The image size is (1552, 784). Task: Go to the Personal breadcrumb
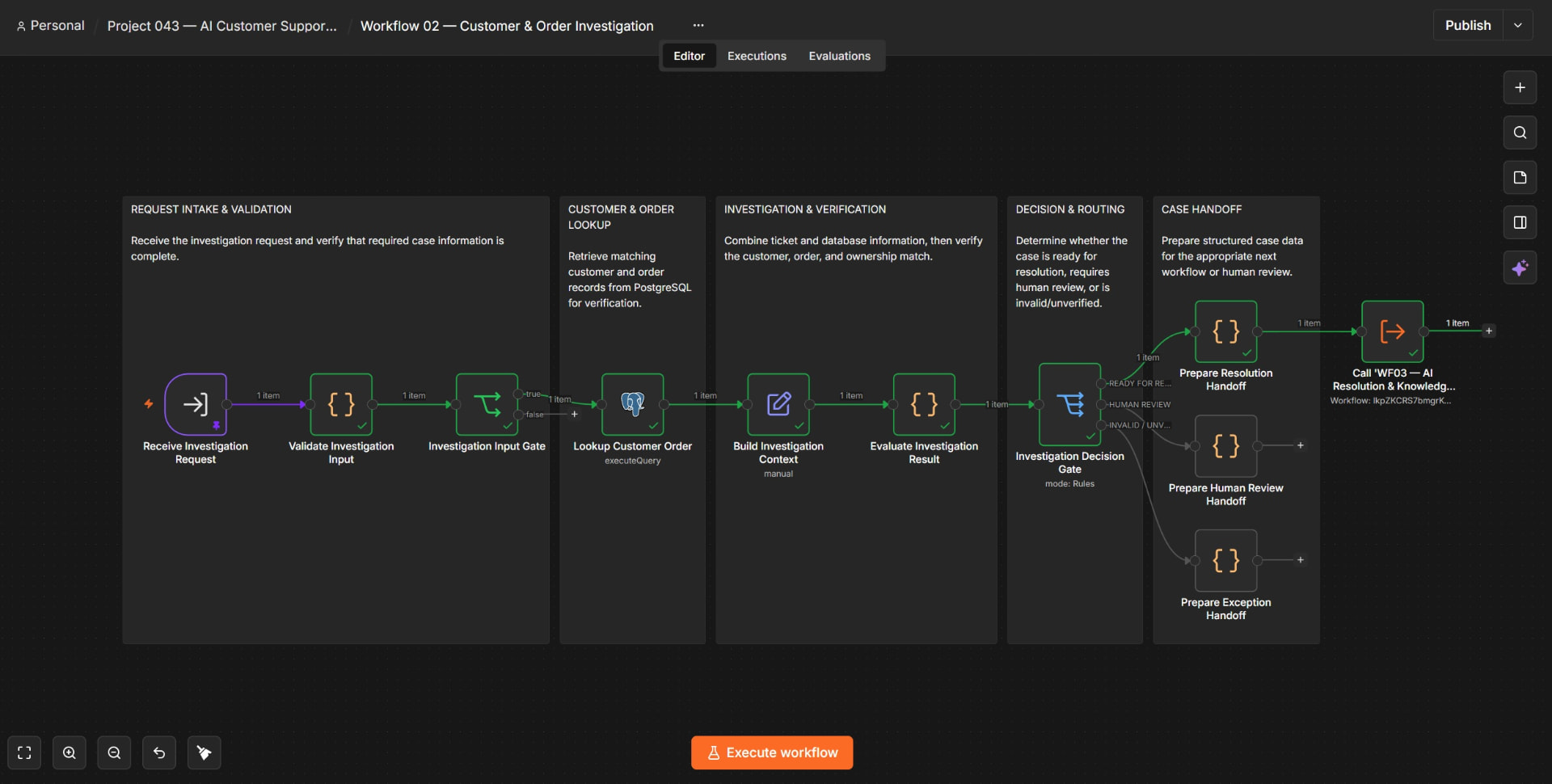coord(50,26)
